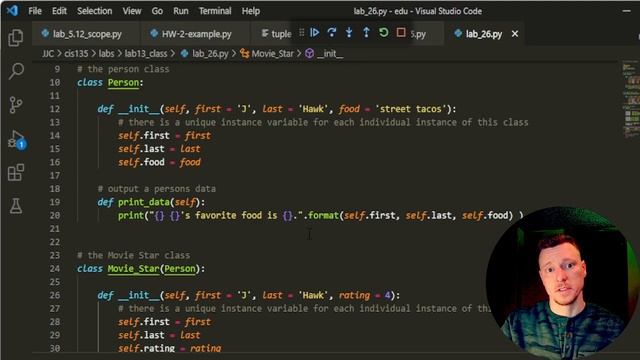Open the Explorer view in activity bar

tap(16, 38)
